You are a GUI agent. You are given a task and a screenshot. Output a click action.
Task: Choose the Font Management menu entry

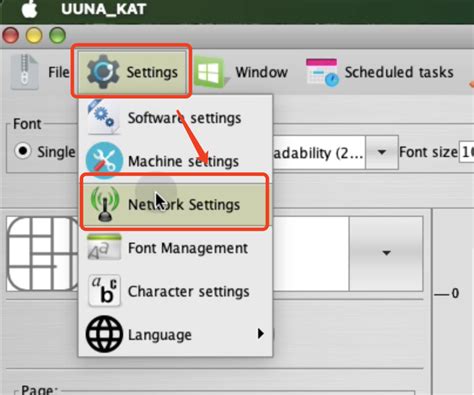click(x=176, y=248)
